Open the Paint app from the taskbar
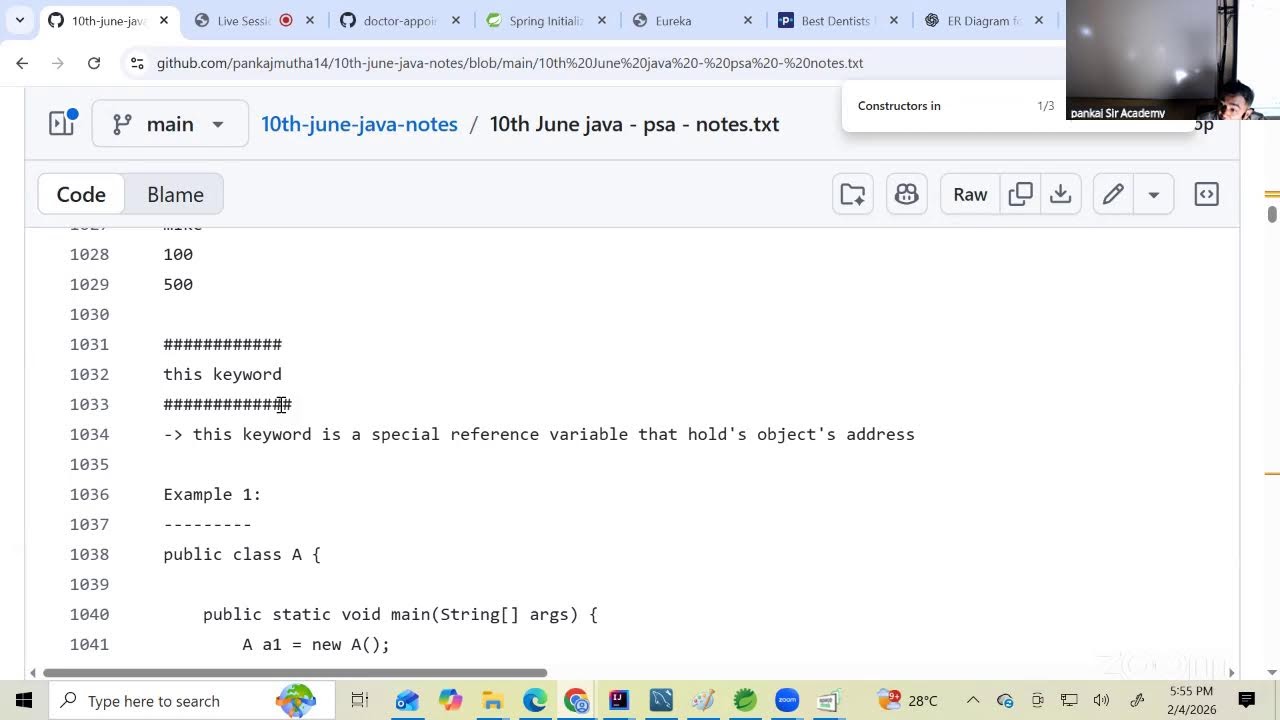This screenshot has height=720, width=1280. 703,700
